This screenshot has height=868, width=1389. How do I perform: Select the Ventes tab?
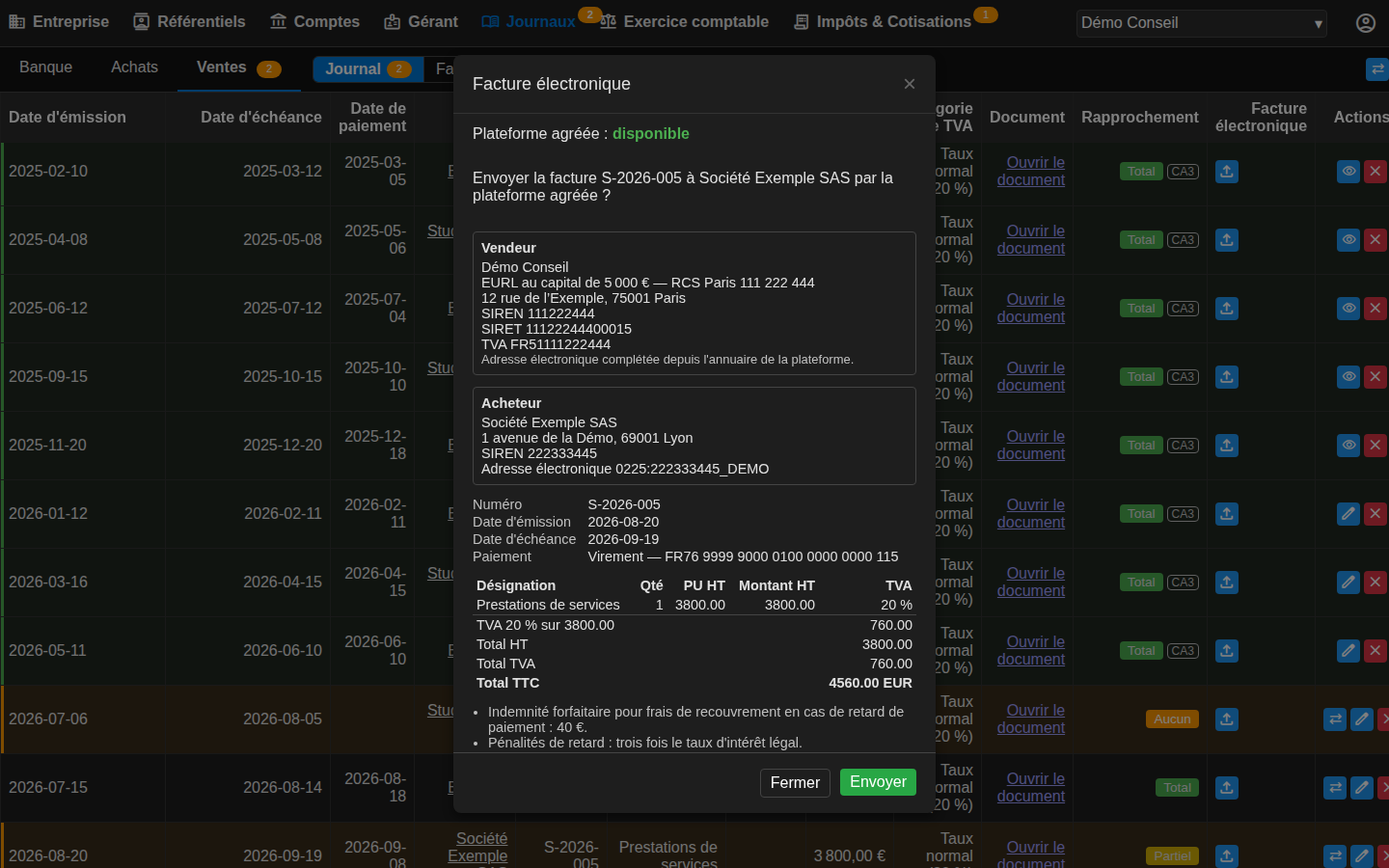coord(238,68)
